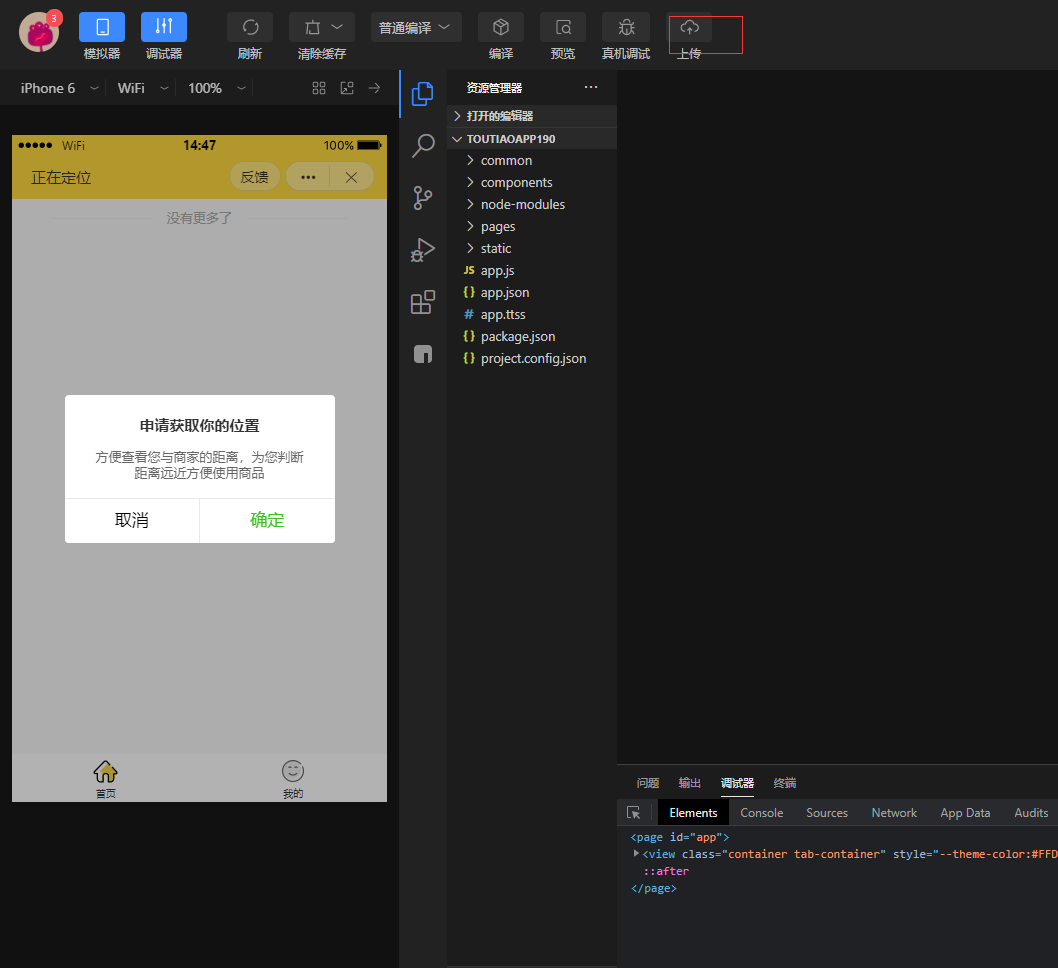Screen dimensions: 1058x968
Task: Open the Extensions icon in activity bar
Action: pos(423,302)
